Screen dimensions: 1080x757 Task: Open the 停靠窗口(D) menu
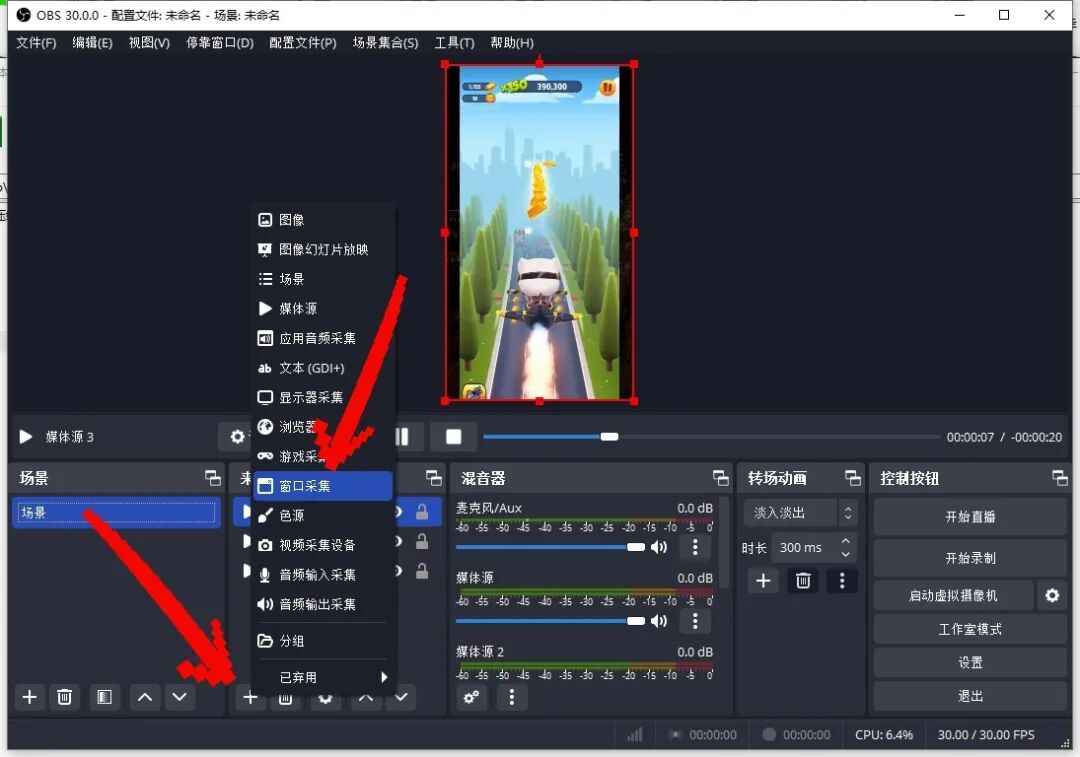(220, 43)
